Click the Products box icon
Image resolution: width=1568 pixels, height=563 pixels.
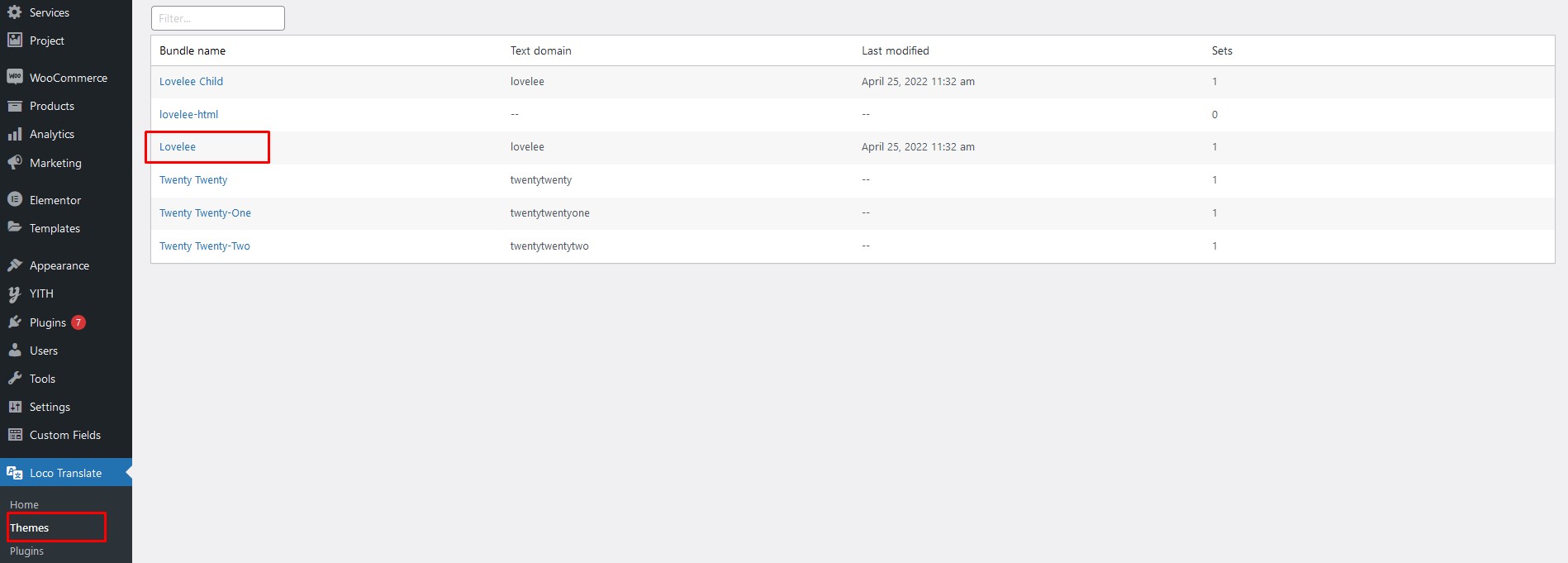pos(14,106)
